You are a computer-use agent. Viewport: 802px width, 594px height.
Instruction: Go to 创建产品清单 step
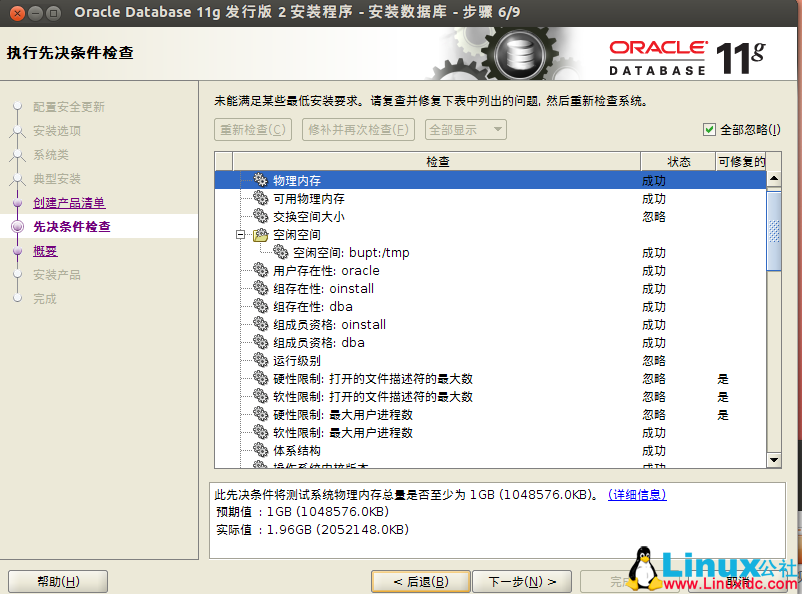pyautogui.click(x=69, y=203)
